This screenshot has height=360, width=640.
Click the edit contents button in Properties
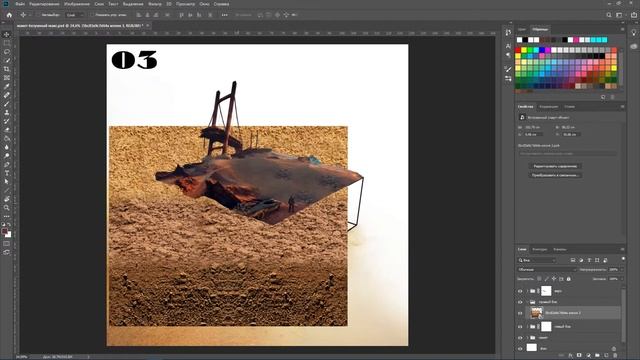(x=555, y=167)
